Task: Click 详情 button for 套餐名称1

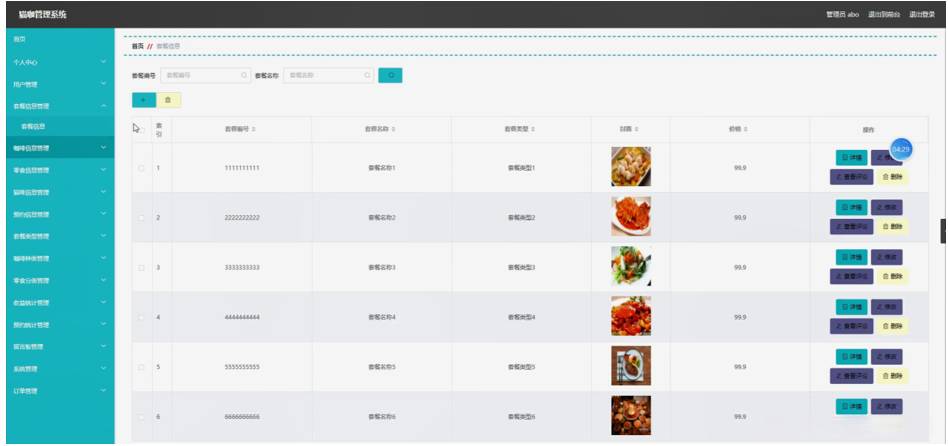Action: tap(851, 158)
